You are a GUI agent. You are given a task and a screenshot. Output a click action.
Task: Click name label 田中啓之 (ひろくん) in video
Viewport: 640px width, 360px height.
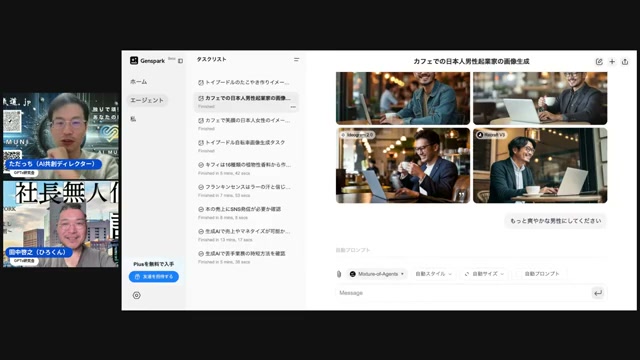click(39, 252)
